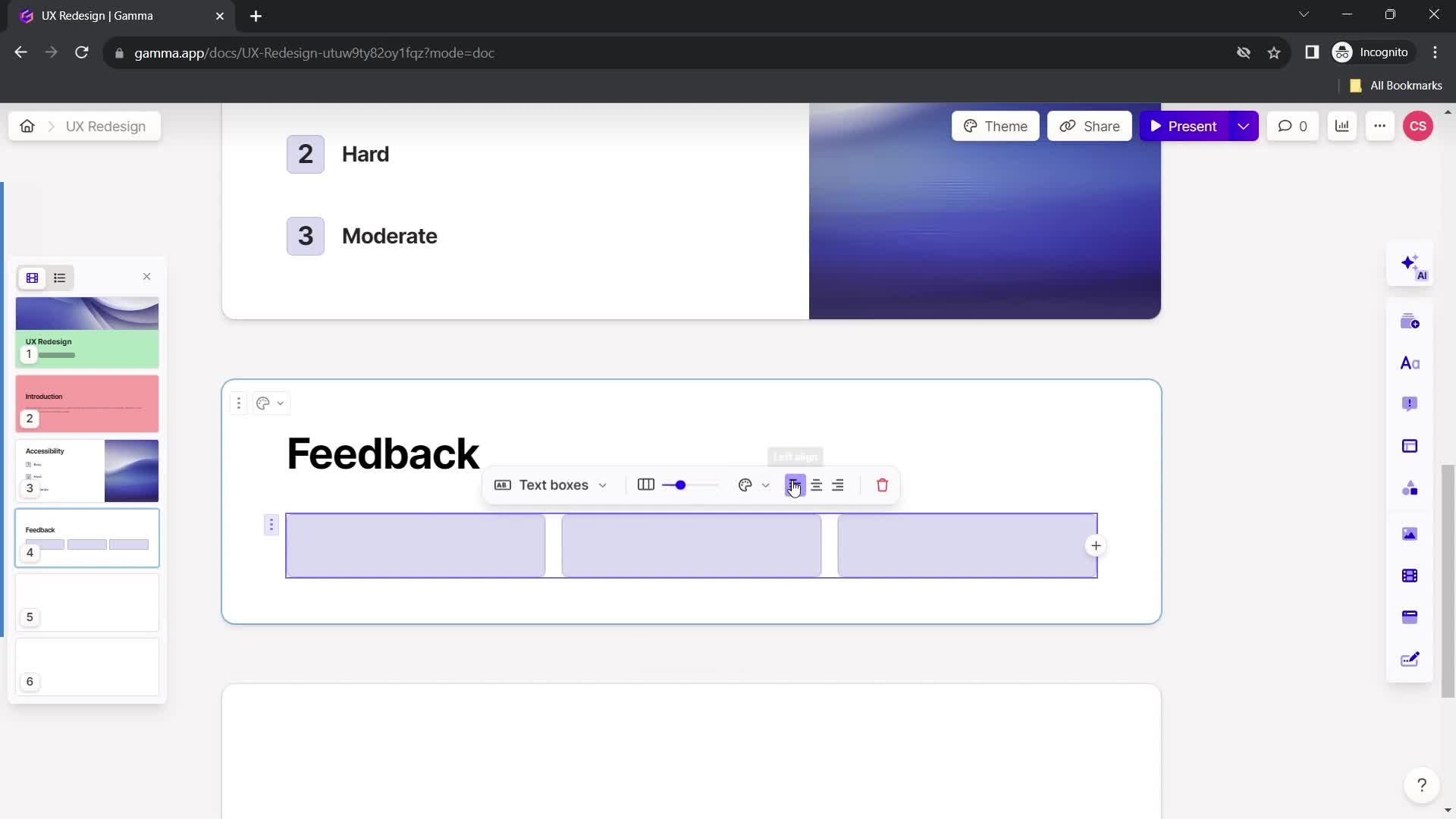1456x819 pixels.
Task: Click the delete/trash icon in toolbar
Action: (x=883, y=485)
